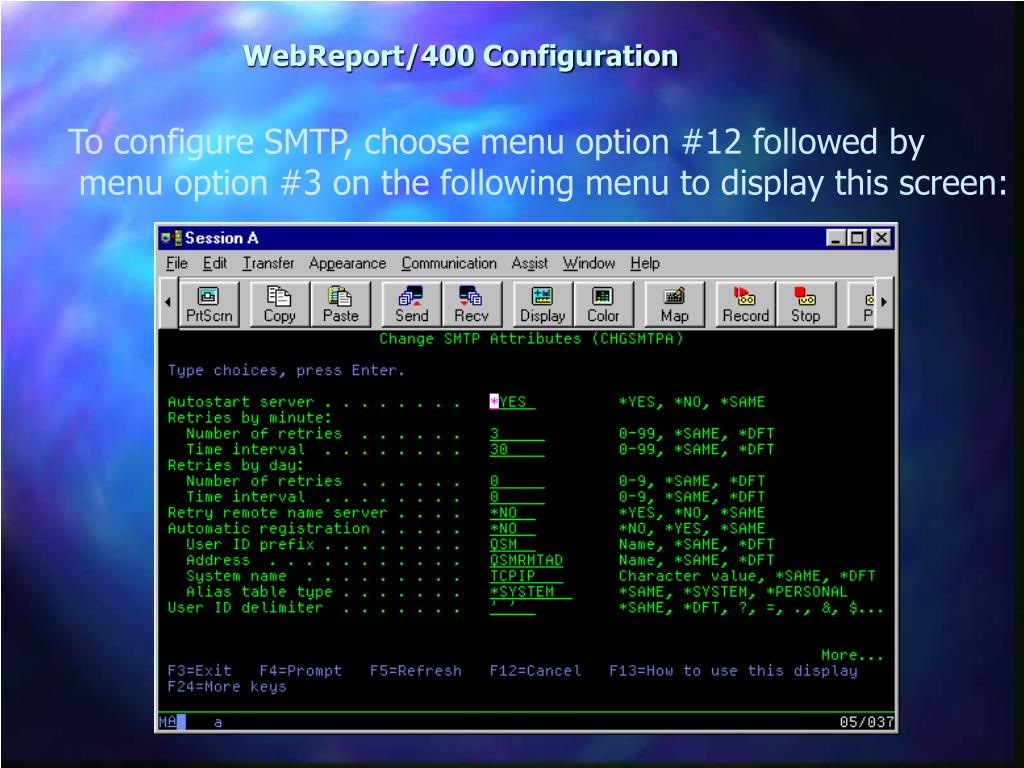1024x768 pixels.
Task: Click F4=Prompt key label
Action: pyautogui.click(x=300, y=671)
